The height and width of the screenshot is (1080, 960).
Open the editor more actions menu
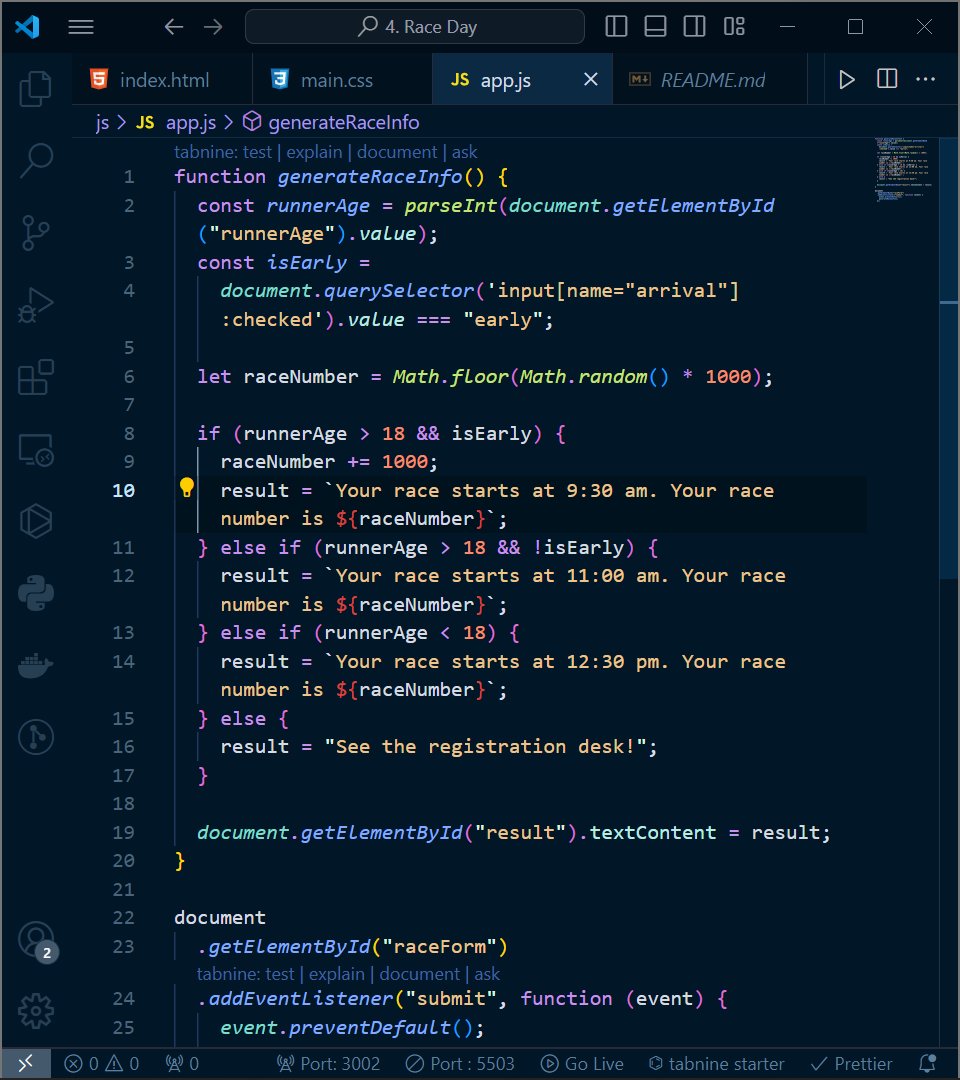point(925,79)
